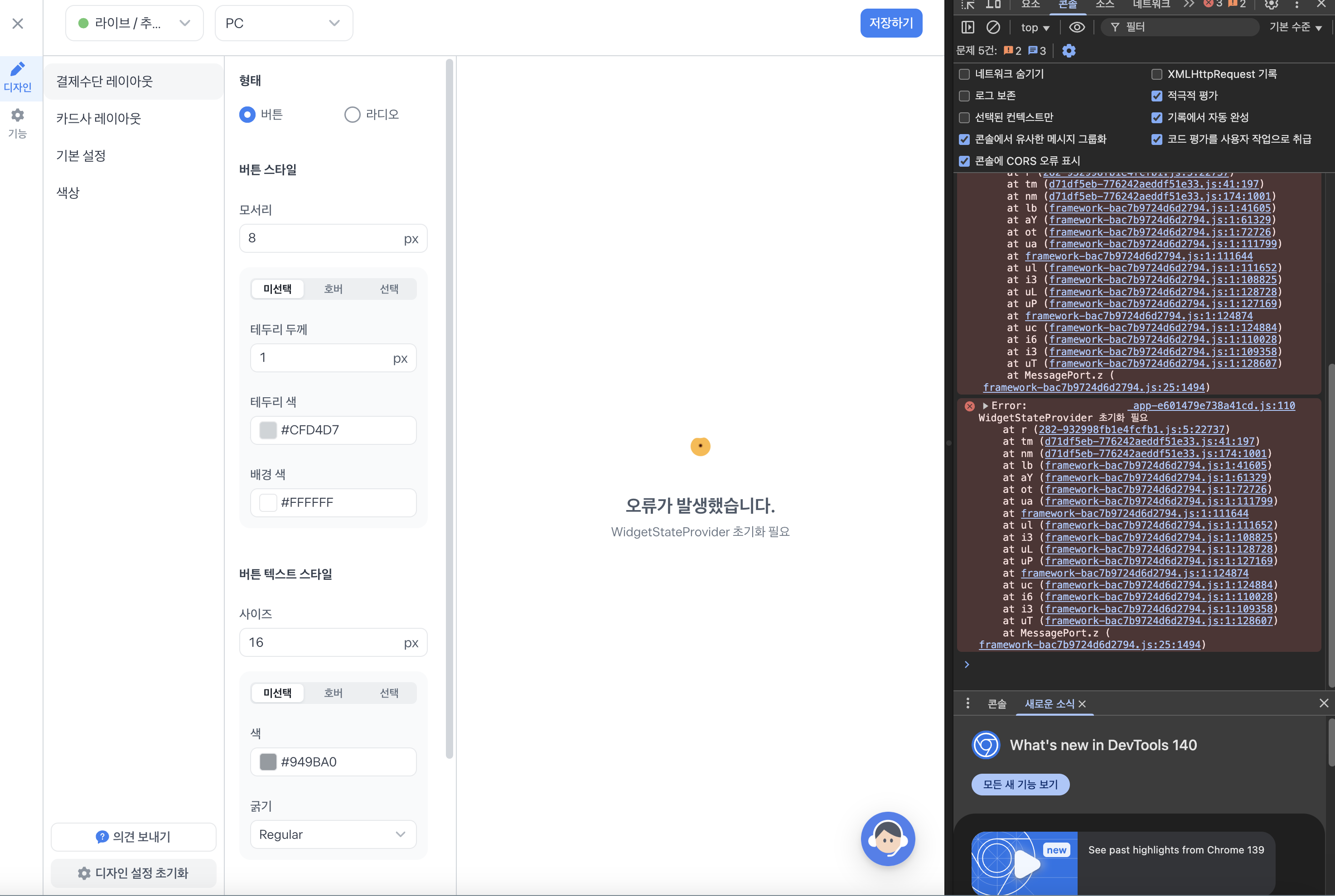The image size is (1335, 896).
Task: Toggle the console sidebar panel icon
Action: click(x=967, y=27)
